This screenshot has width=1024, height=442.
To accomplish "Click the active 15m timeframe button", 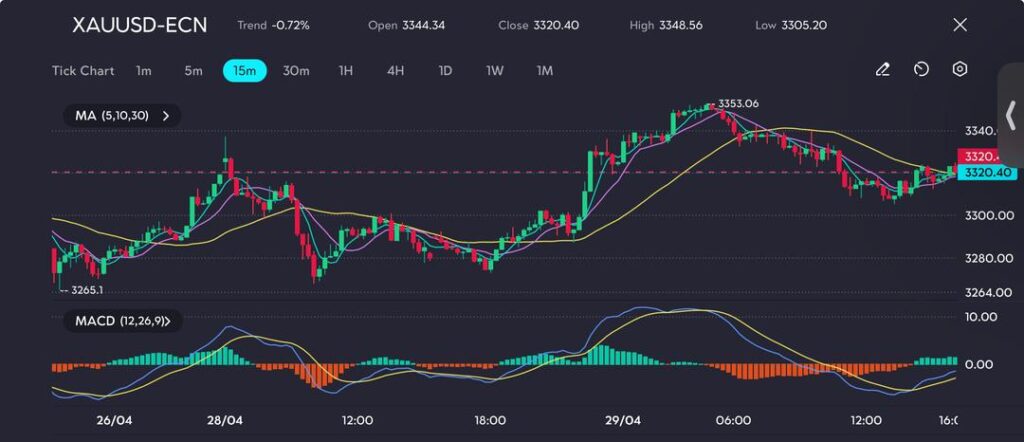I will click(x=244, y=71).
